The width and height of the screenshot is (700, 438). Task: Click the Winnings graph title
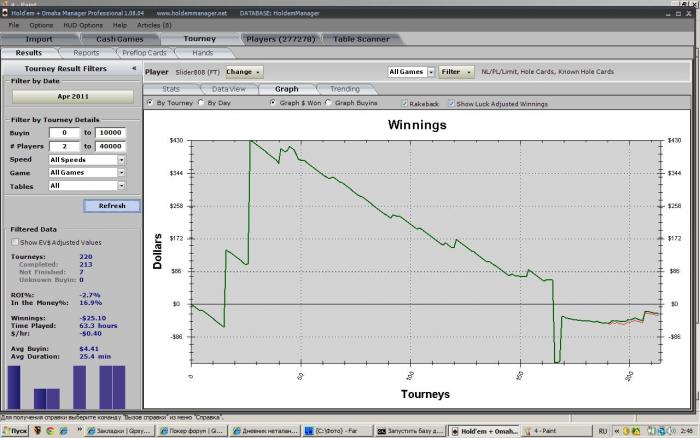(x=417, y=125)
